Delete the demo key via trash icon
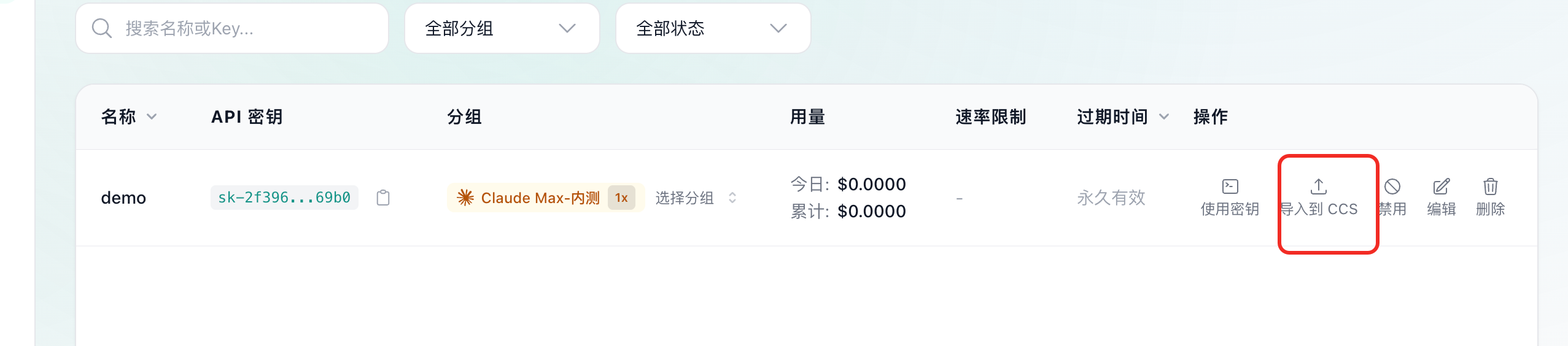The width and height of the screenshot is (1568, 346). [x=1490, y=186]
